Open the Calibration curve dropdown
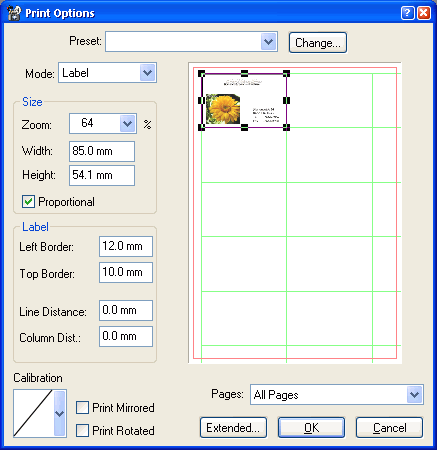This screenshot has height=450, width=437. click(x=59, y=413)
